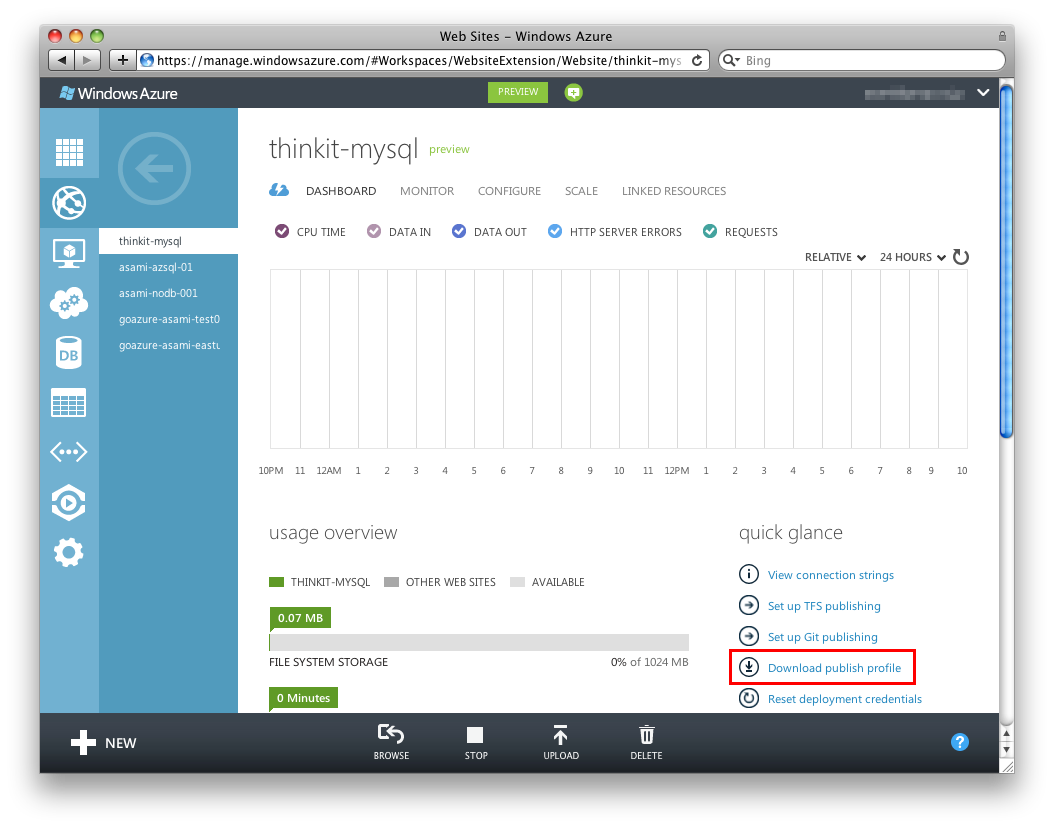Click download icon beside Download publish profile

click(749, 667)
